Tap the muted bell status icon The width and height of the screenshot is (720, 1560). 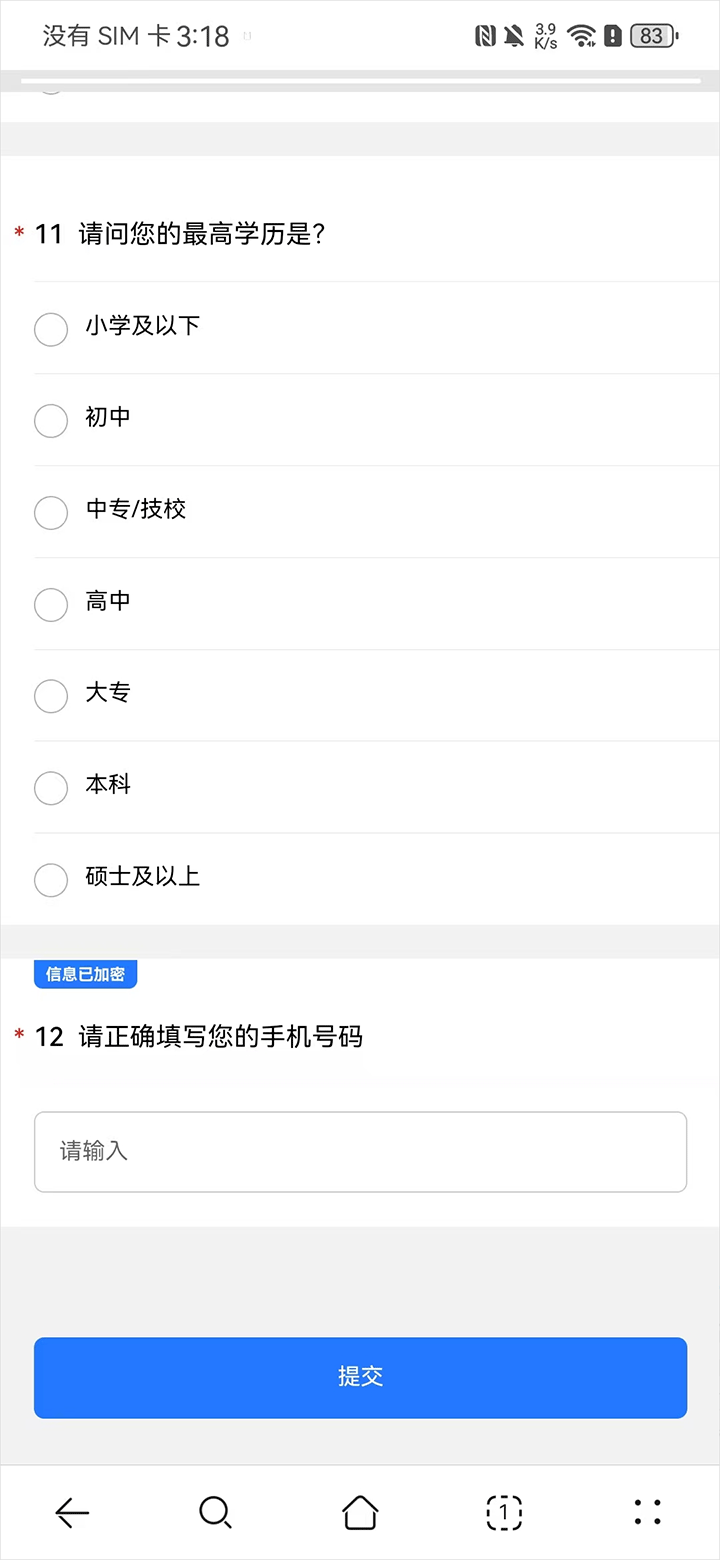[x=514, y=36]
